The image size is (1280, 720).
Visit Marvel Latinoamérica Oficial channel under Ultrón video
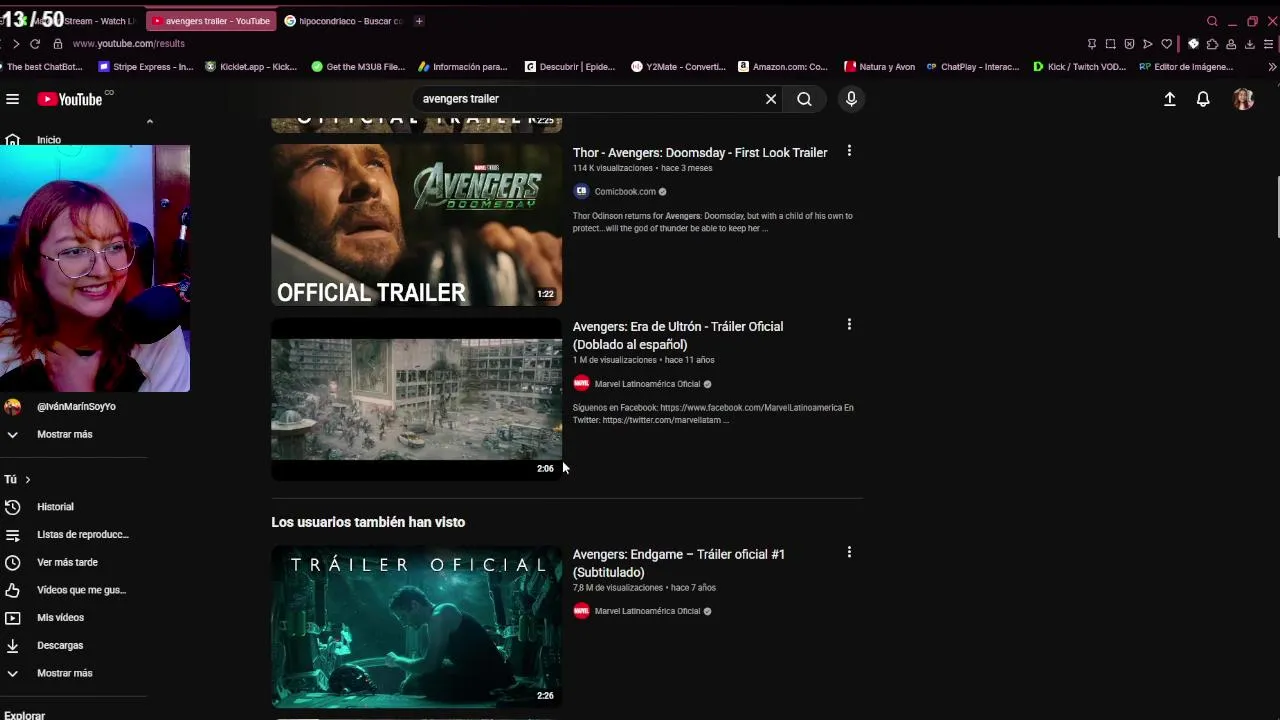click(x=647, y=384)
